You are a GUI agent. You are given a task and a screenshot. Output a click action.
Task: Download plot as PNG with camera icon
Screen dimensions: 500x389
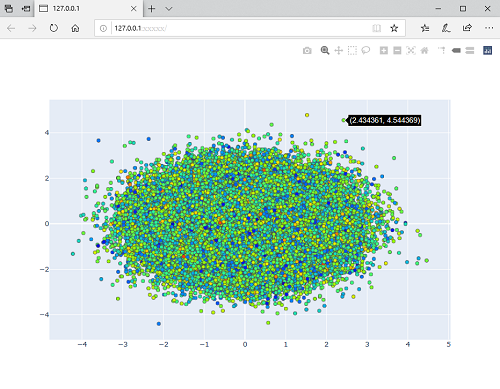coord(307,51)
